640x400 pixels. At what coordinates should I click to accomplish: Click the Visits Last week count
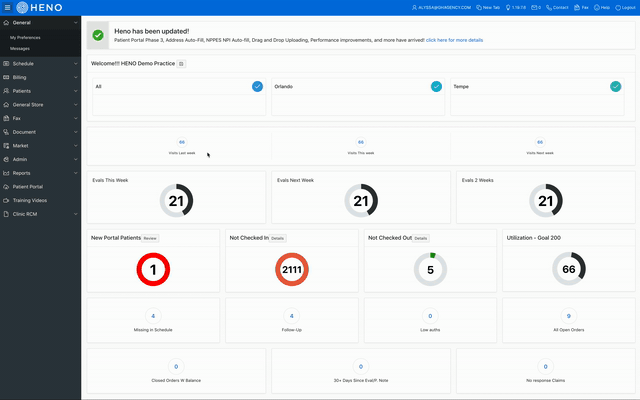[182, 142]
